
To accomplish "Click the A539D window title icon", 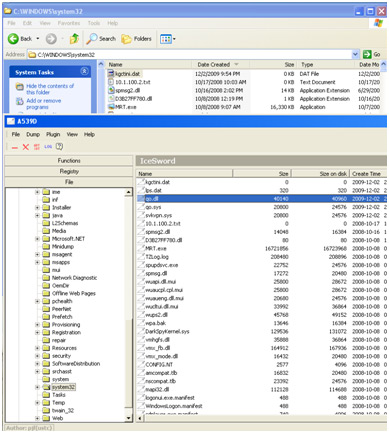I will point(11,121).
